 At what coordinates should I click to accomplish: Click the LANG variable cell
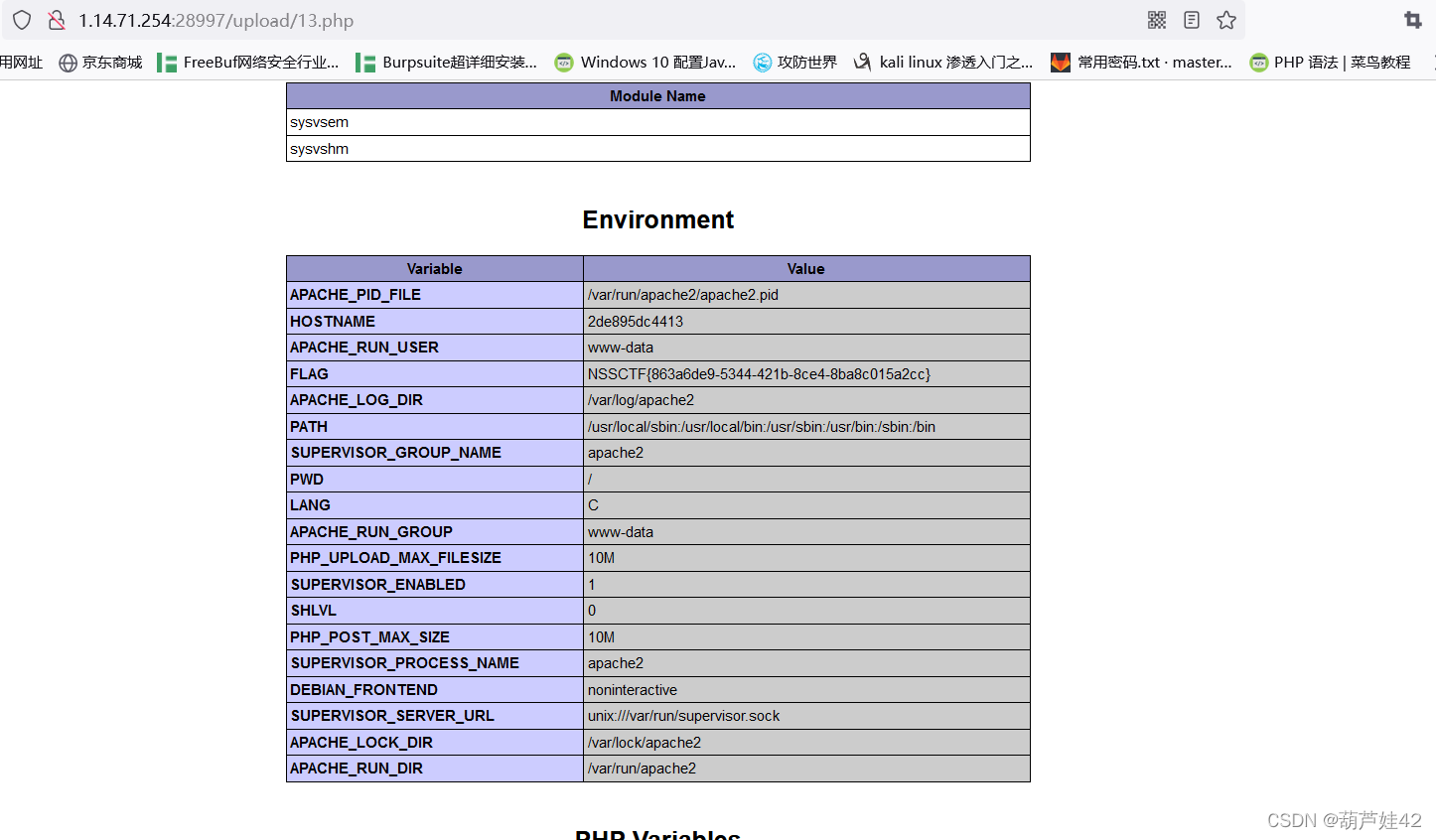435,505
